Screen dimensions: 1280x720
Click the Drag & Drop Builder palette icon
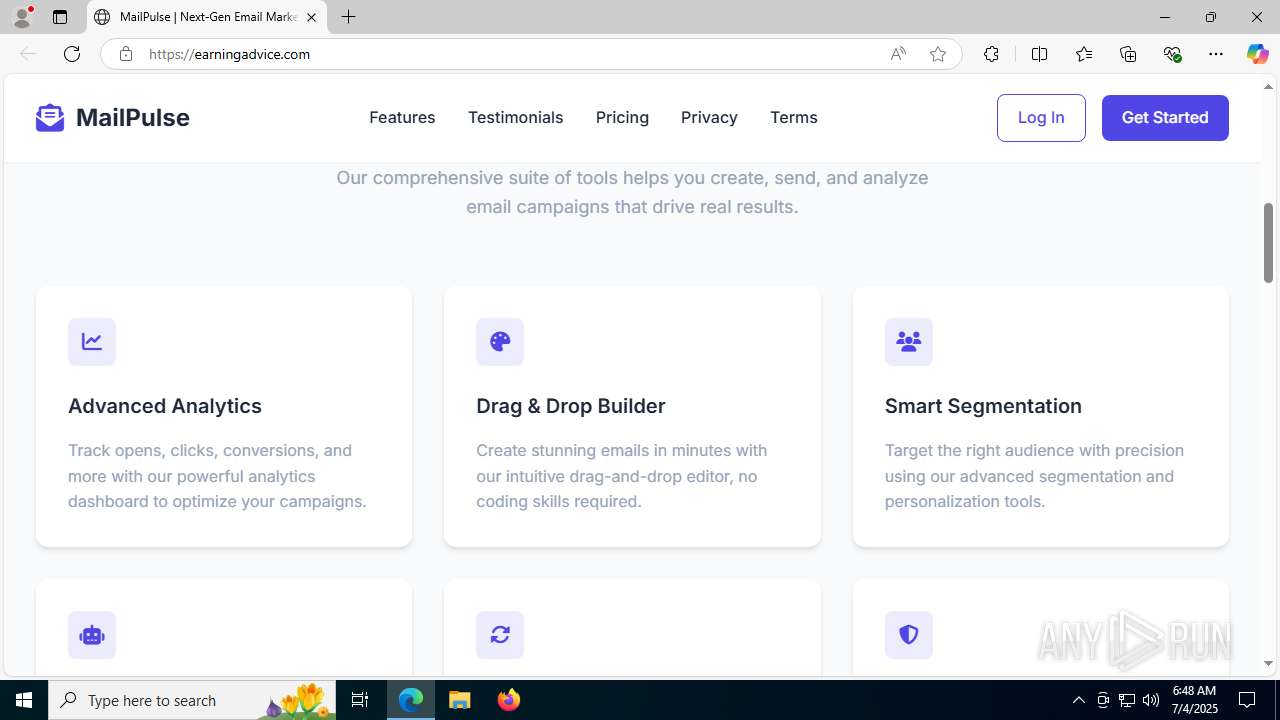(x=500, y=342)
